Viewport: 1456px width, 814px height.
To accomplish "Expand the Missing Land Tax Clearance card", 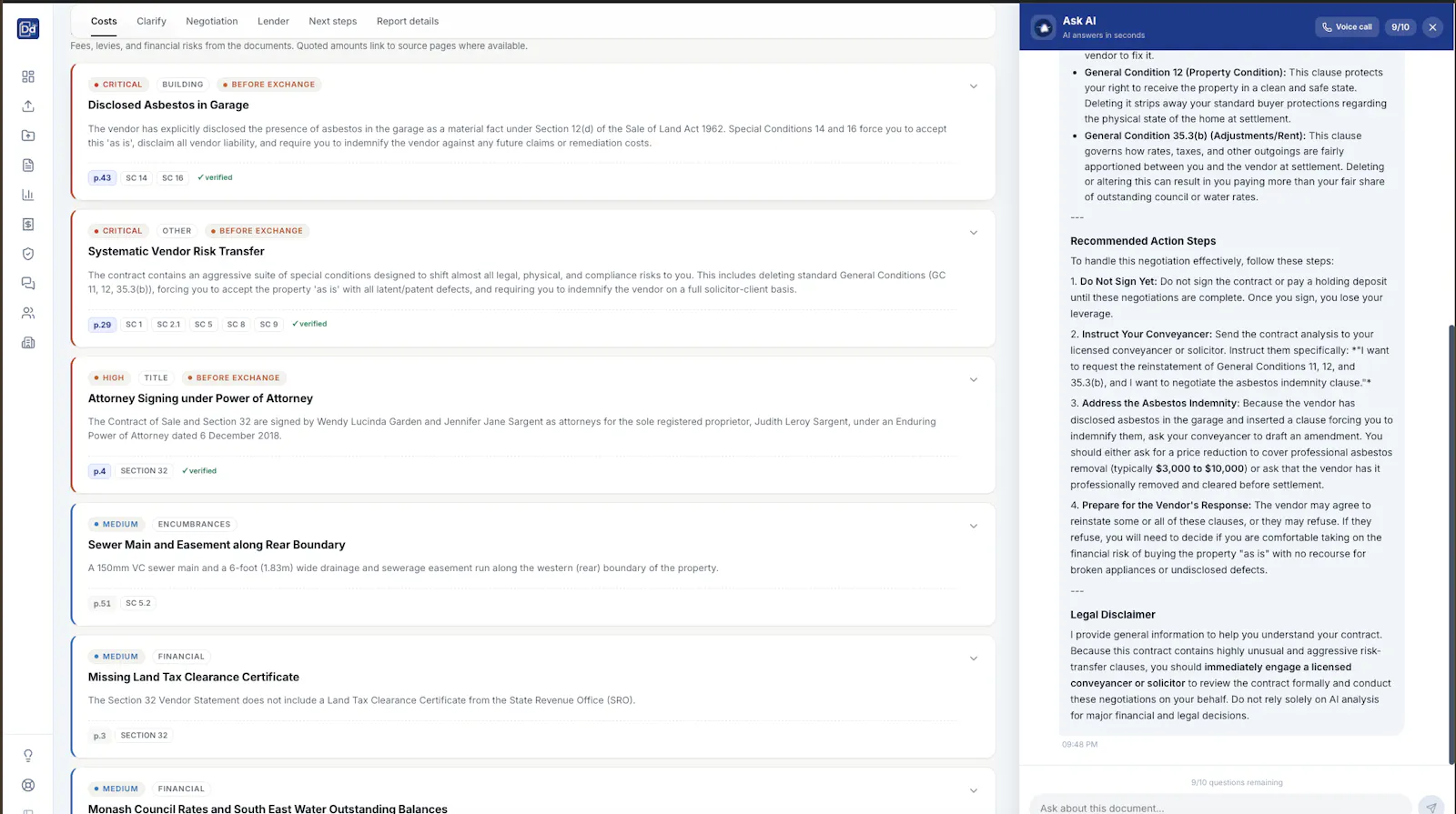I will [x=973, y=658].
